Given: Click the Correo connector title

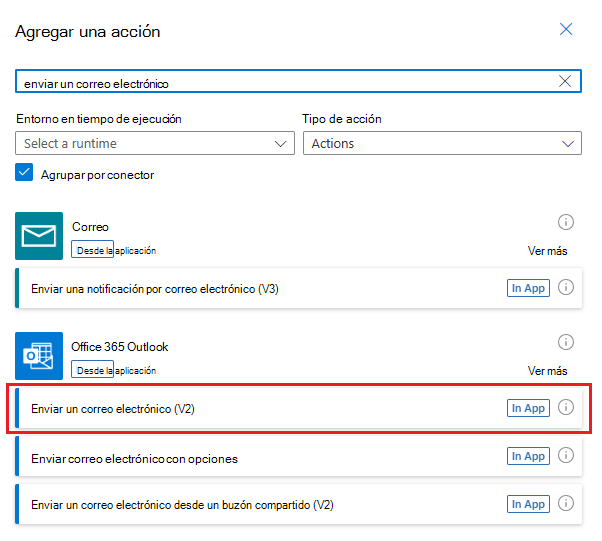Looking at the screenshot, I should [x=90, y=227].
